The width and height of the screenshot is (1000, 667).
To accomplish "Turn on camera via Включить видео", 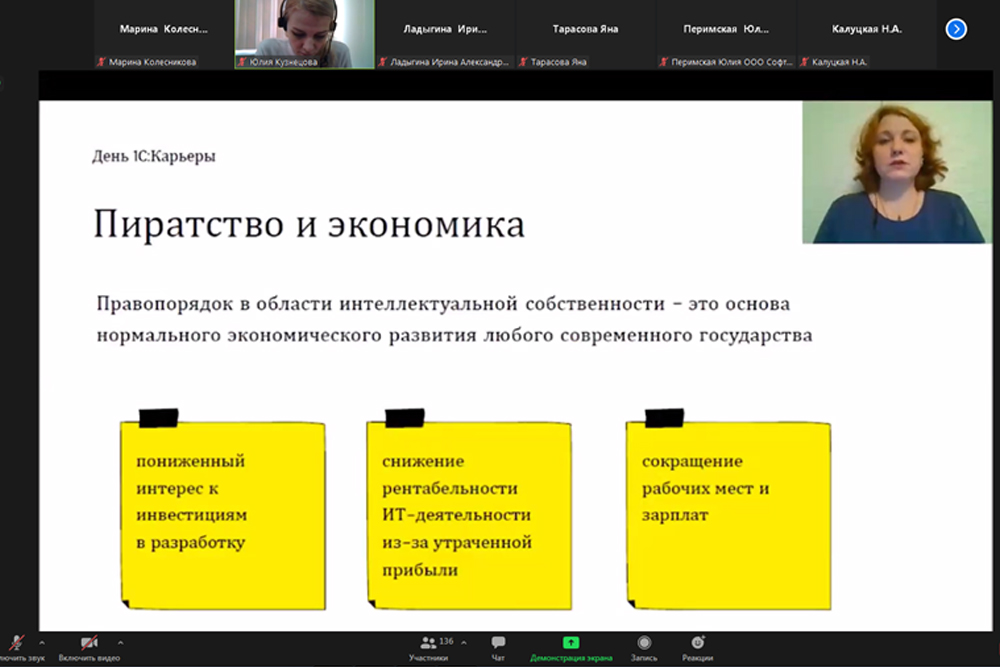I will coord(89,643).
